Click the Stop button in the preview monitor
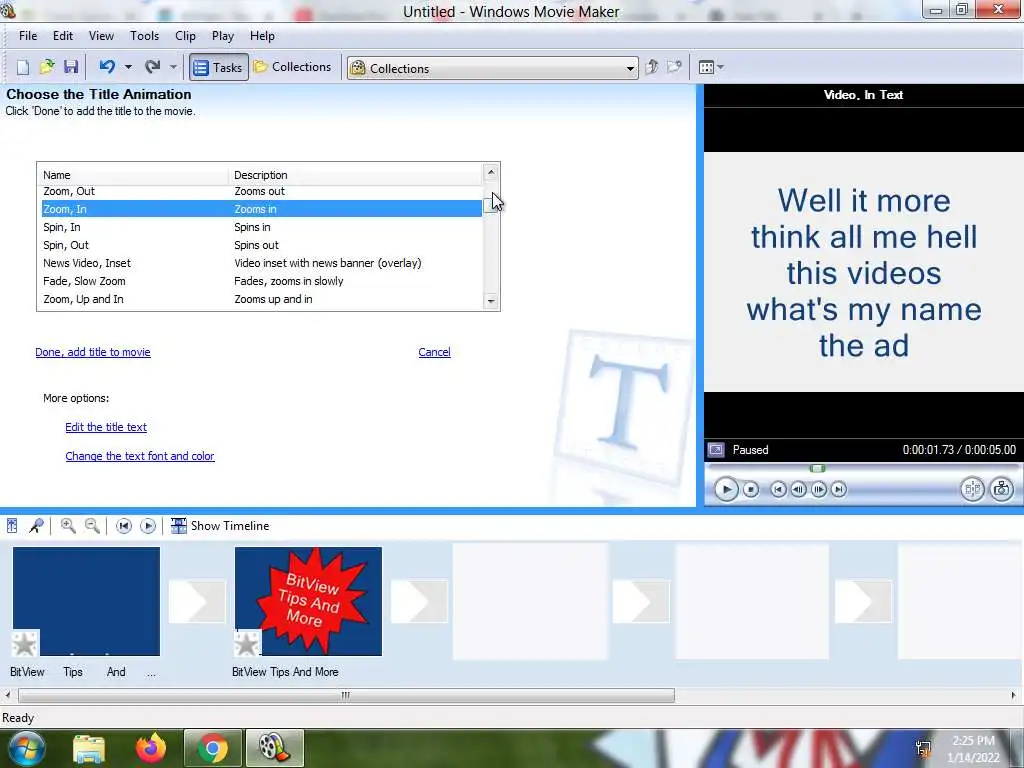The height and width of the screenshot is (768, 1024). [x=751, y=489]
